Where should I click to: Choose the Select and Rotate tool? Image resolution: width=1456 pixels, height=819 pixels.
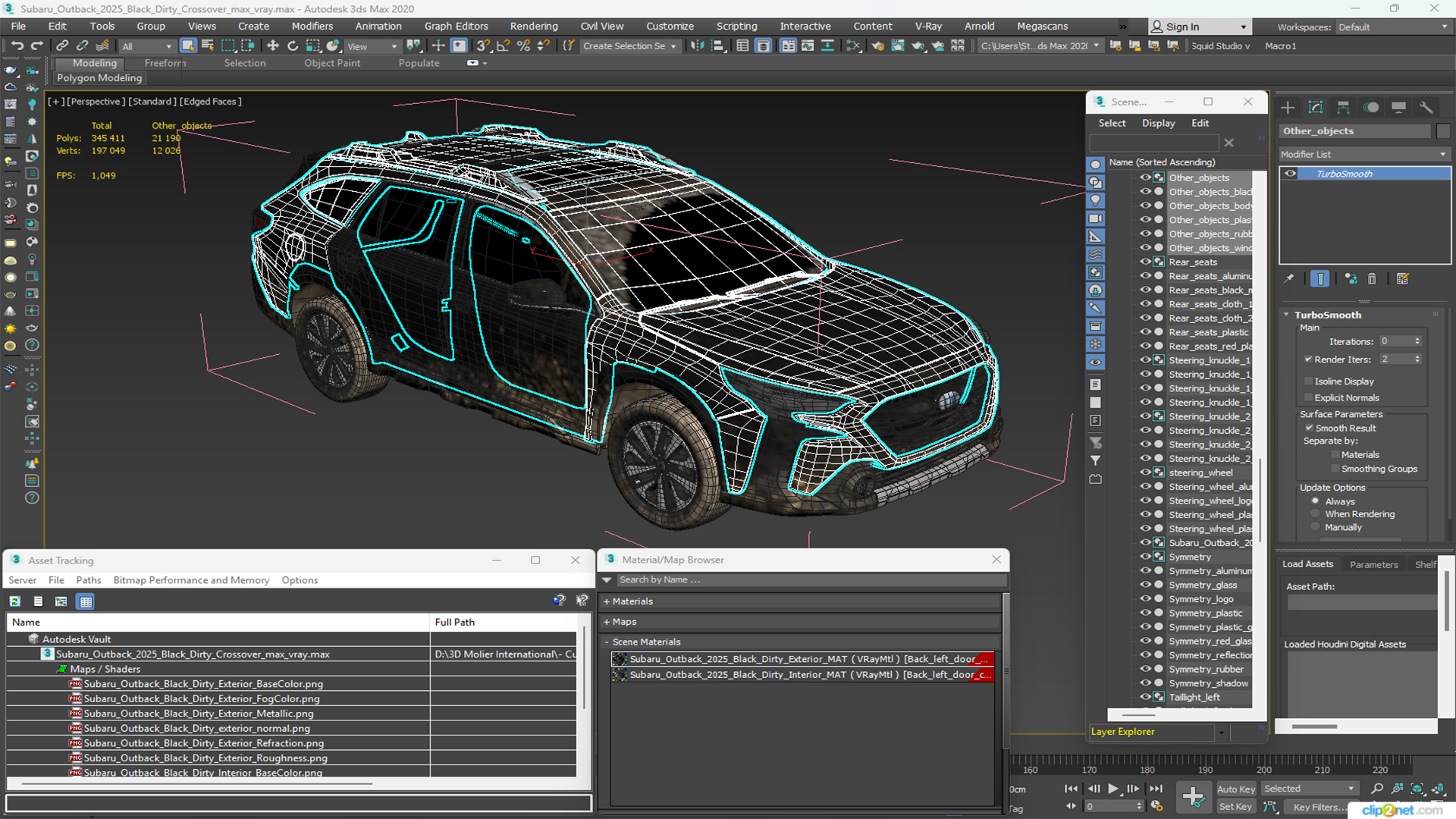pos(293,46)
